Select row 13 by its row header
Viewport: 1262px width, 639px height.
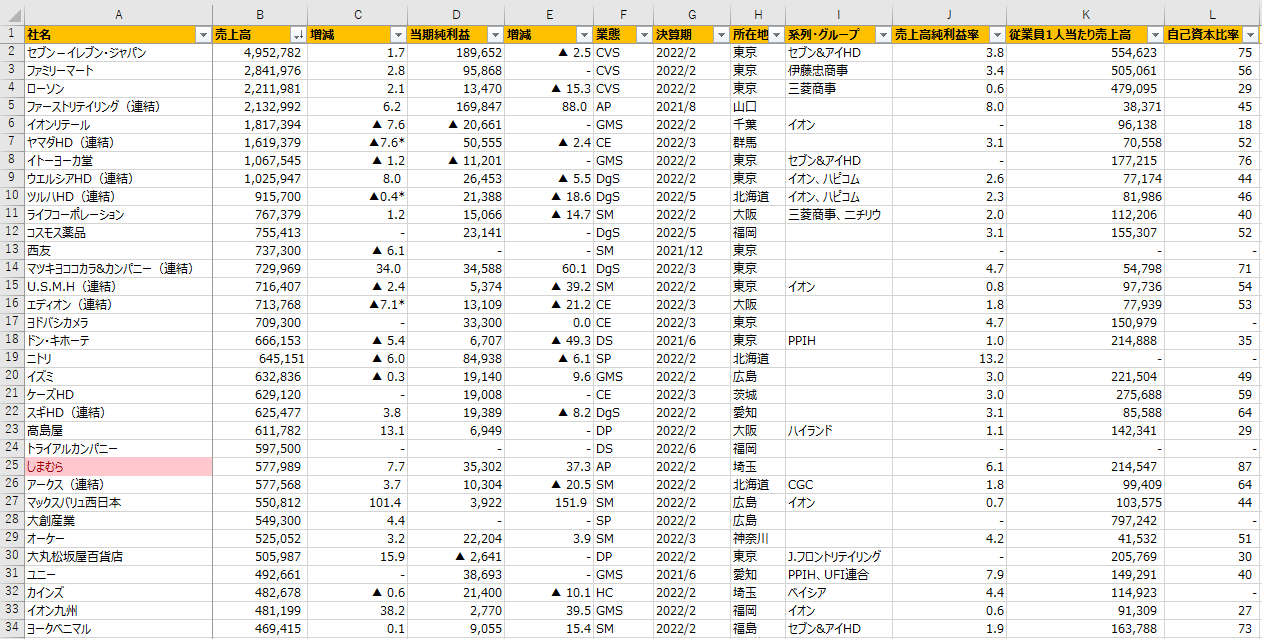pyautogui.click(x=12, y=250)
